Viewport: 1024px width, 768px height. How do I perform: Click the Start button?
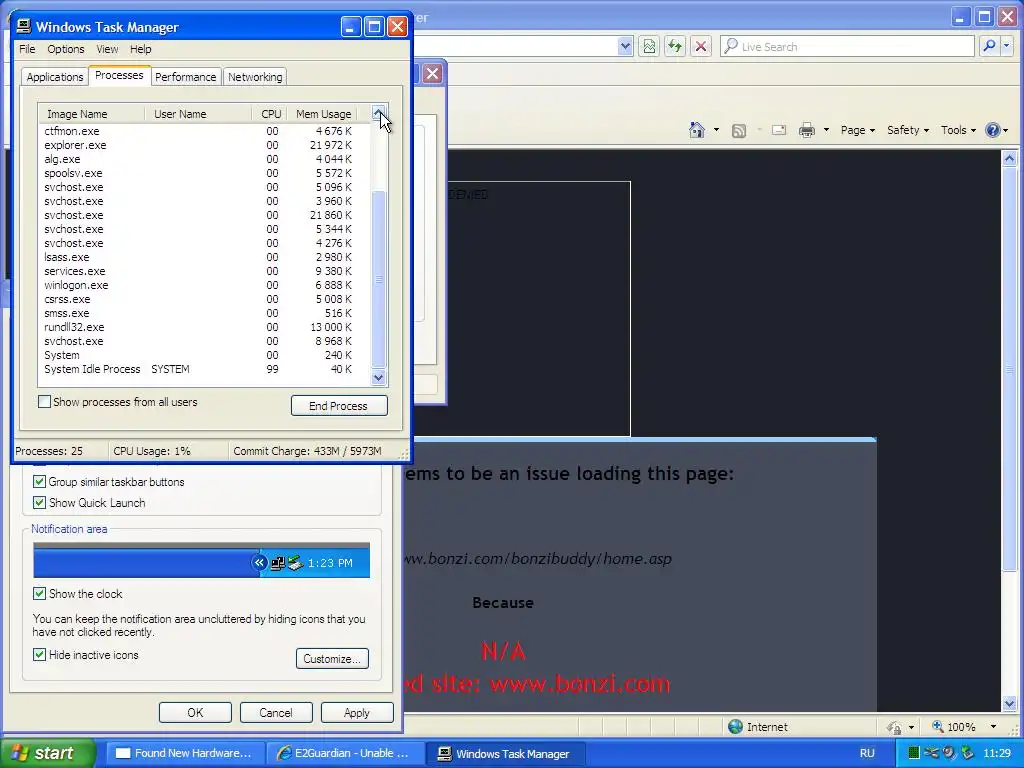click(48, 753)
